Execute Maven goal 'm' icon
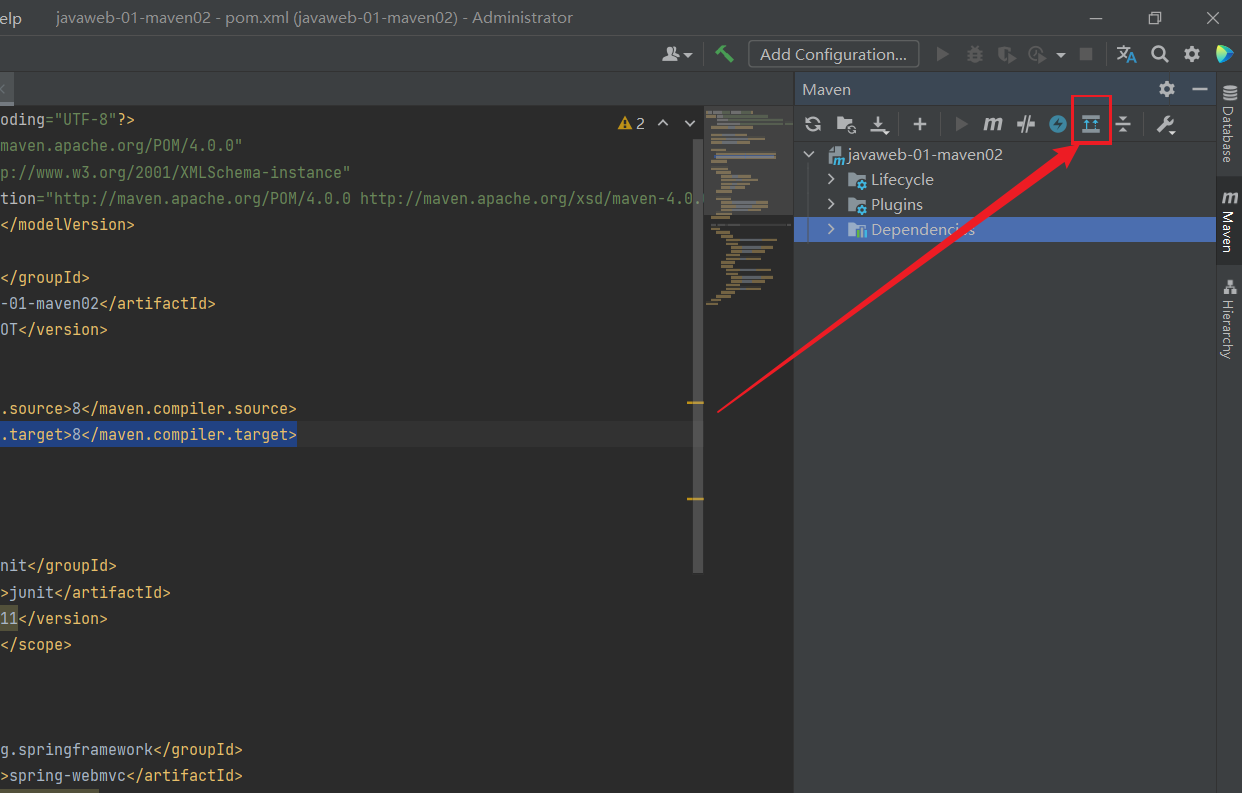1242x793 pixels. 993,124
